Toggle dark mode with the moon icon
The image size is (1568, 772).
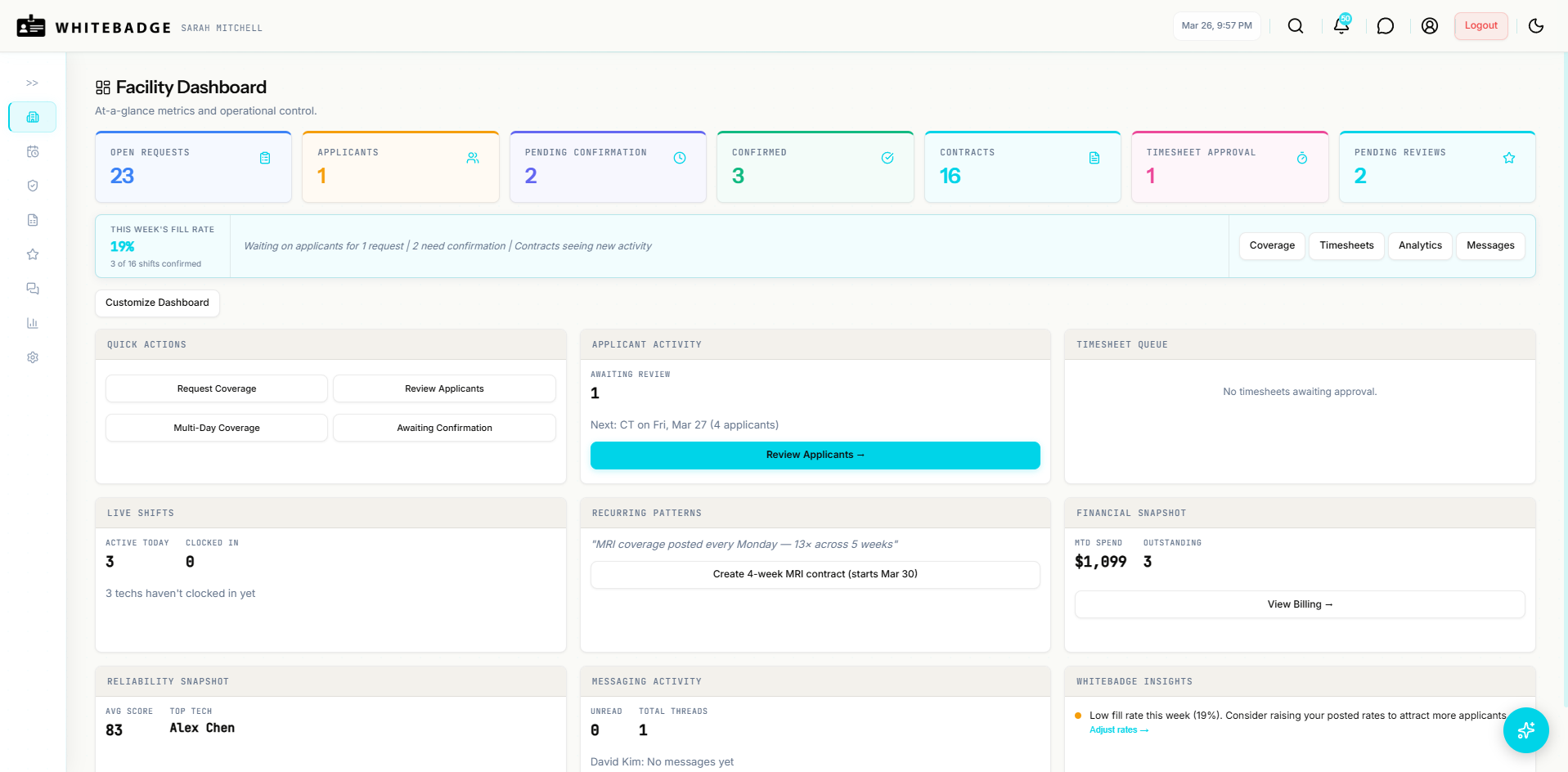1535,25
